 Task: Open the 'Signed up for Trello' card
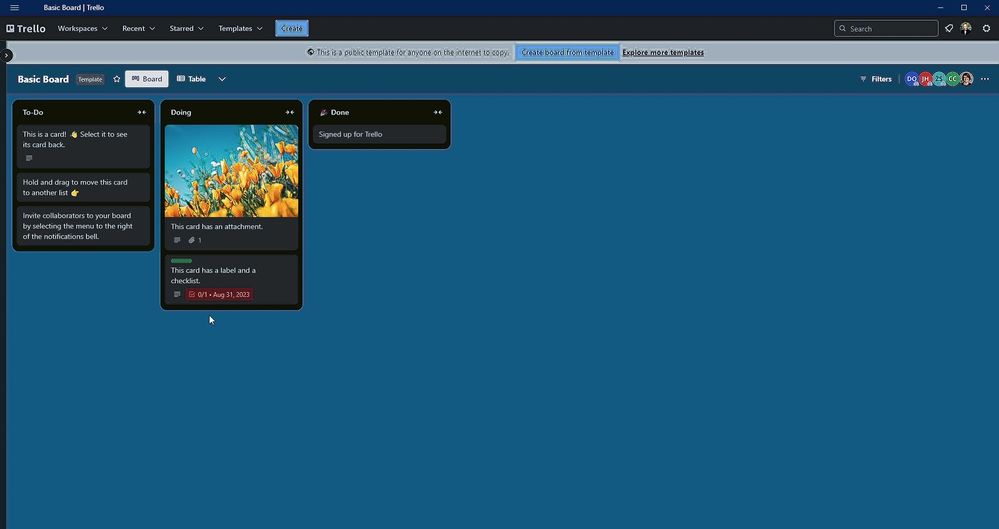pyautogui.click(x=379, y=134)
